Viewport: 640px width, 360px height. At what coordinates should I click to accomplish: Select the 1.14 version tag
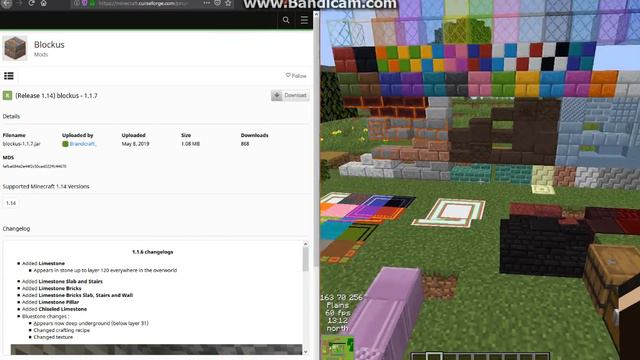[x=11, y=203]
